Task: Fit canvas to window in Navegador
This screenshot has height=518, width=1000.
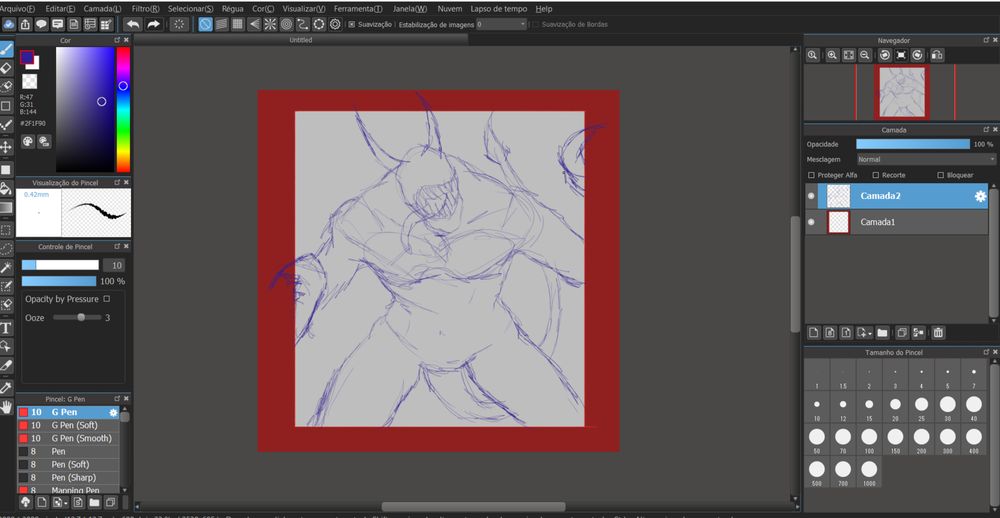Action: [849, 56]
